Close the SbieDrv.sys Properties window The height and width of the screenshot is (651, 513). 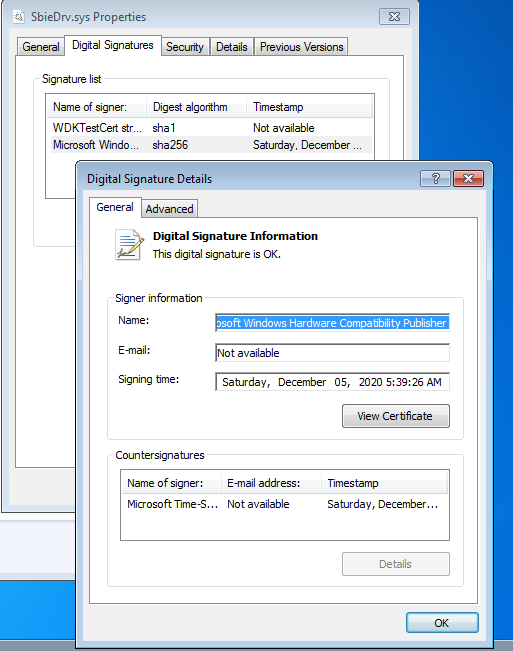tap(394, 17)
